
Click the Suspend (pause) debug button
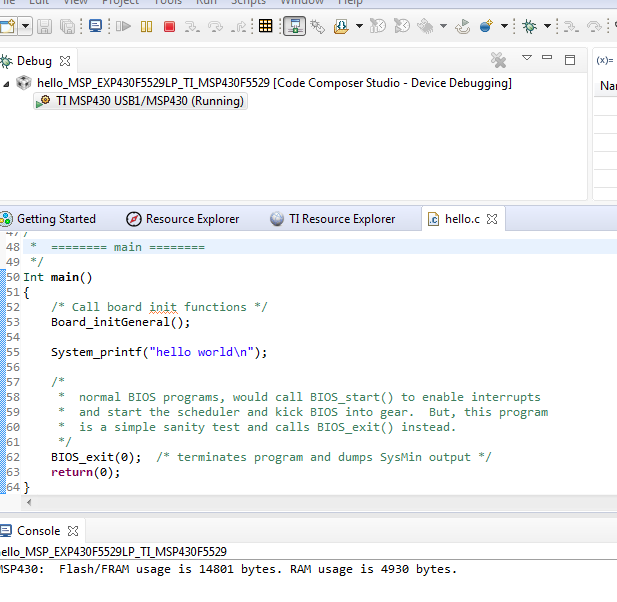tap(147, 26)
